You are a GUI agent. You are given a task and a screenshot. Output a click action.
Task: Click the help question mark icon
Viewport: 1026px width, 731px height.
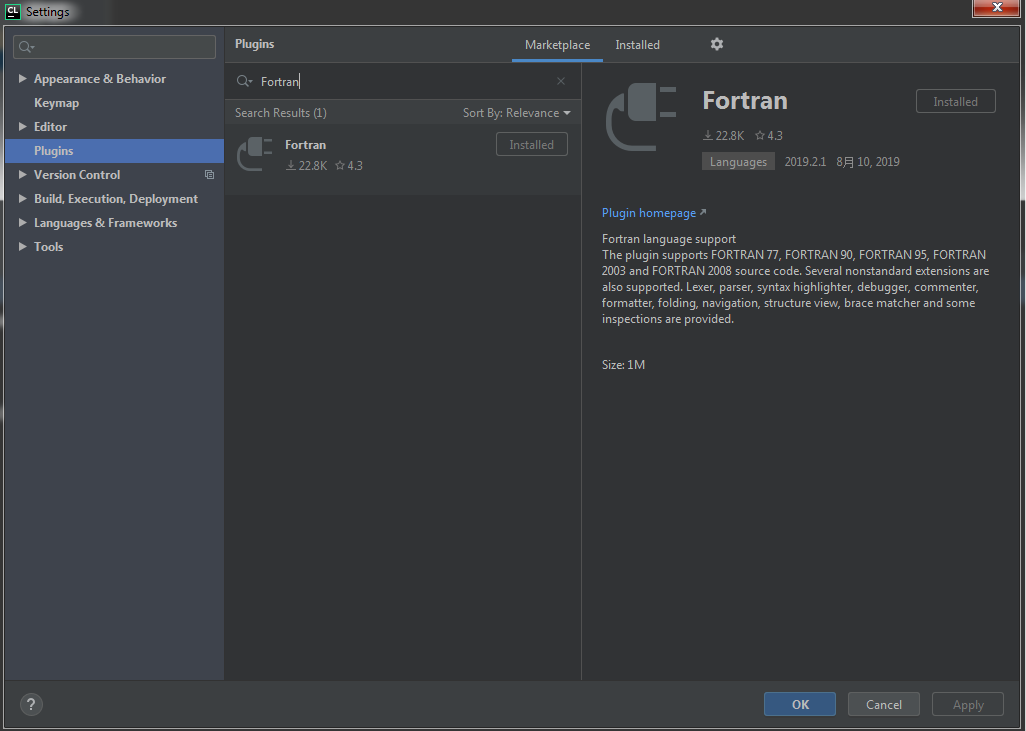(x=30, y=704)
